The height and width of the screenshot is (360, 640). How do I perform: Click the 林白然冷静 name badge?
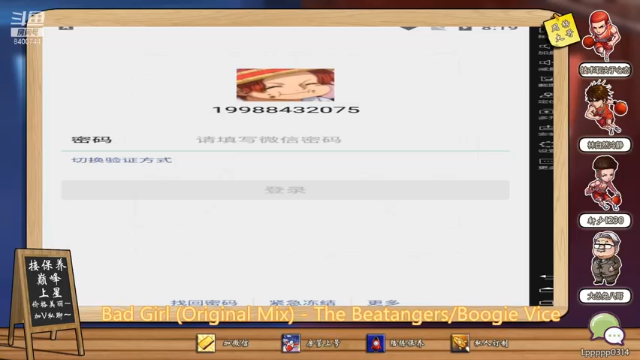tap(605, 145)
